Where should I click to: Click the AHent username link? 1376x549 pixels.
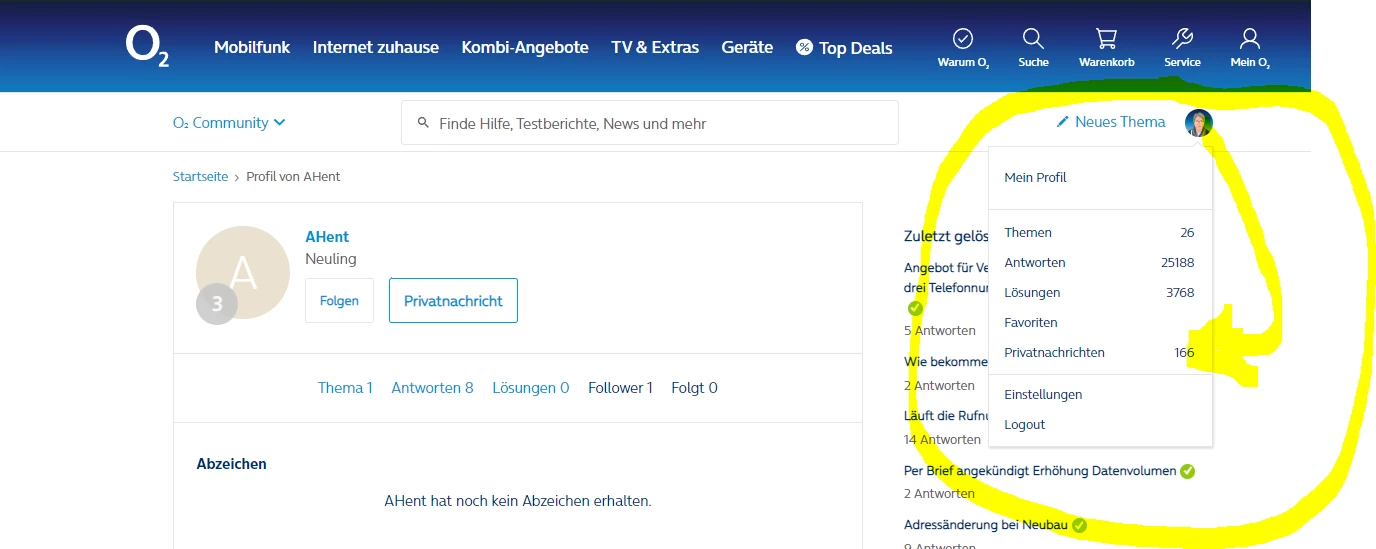[327, 237]
